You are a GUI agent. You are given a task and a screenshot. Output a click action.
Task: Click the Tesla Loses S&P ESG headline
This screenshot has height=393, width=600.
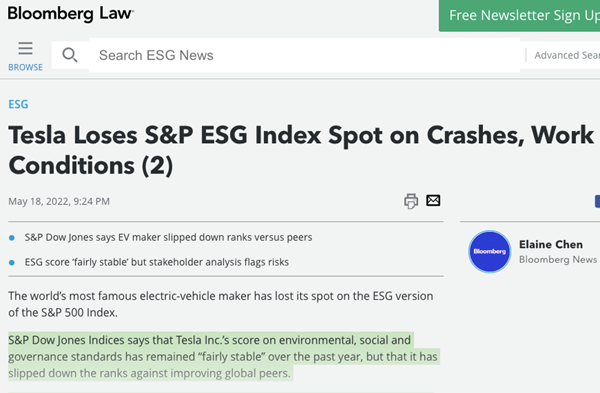[x=301, y=150]
